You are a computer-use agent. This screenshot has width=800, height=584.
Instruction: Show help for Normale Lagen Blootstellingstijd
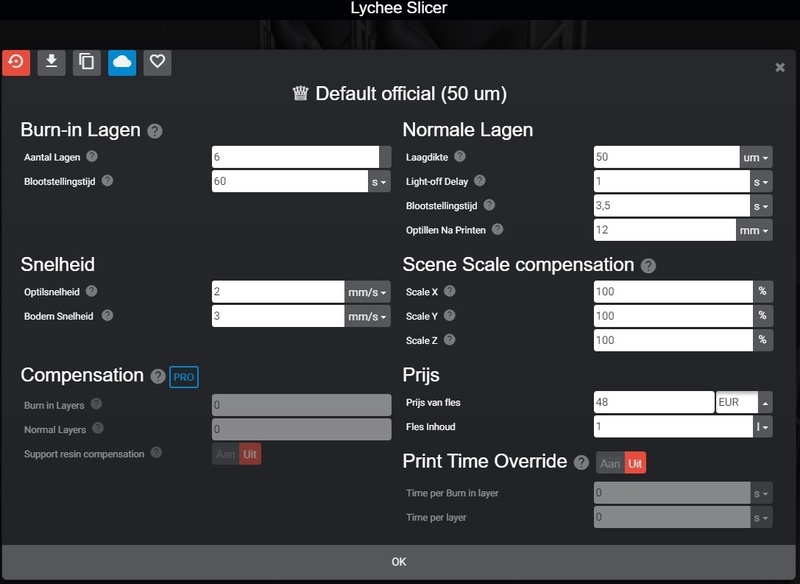489,205
